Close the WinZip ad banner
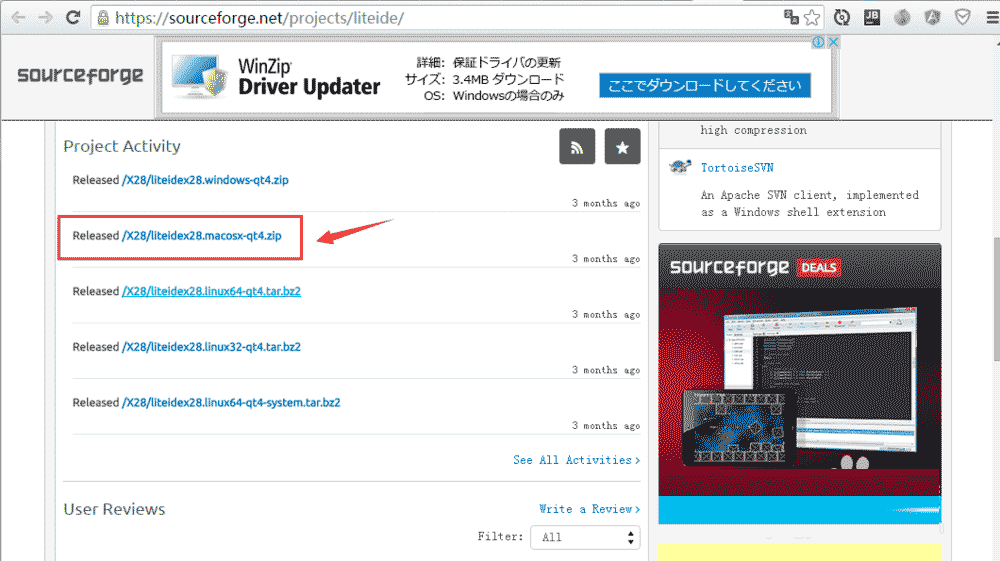This screenshot has width=1000, height=561. click(x=833, y=42)
